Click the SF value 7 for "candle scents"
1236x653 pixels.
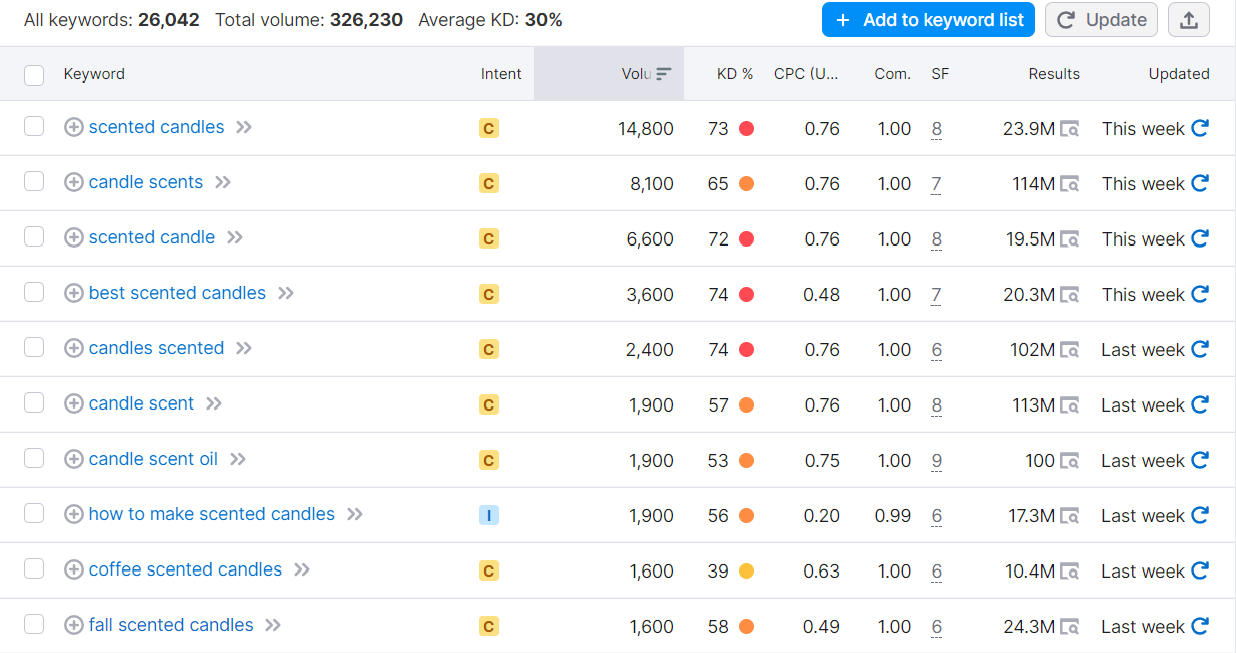point(937,183)
